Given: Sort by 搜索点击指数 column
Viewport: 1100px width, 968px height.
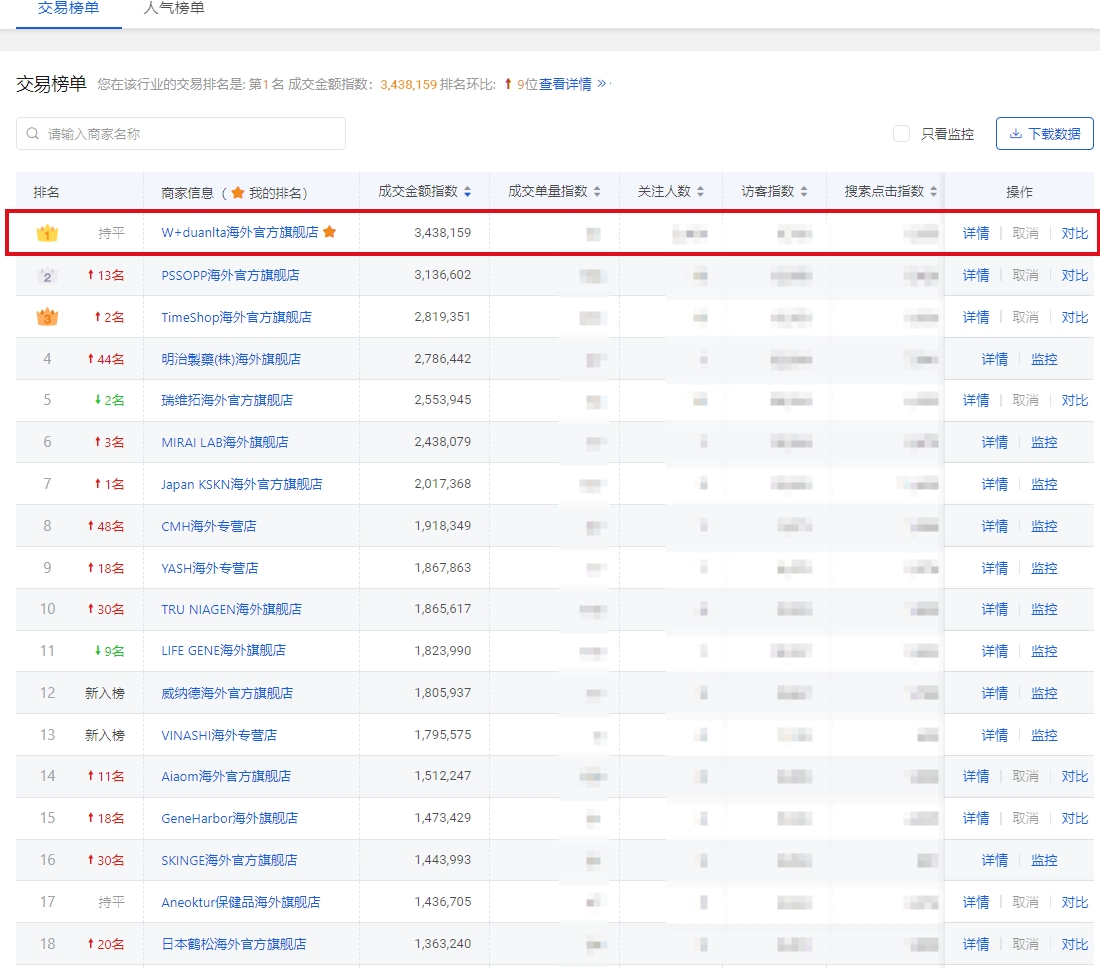Looking at the screenshot, I should pos(934,191).
